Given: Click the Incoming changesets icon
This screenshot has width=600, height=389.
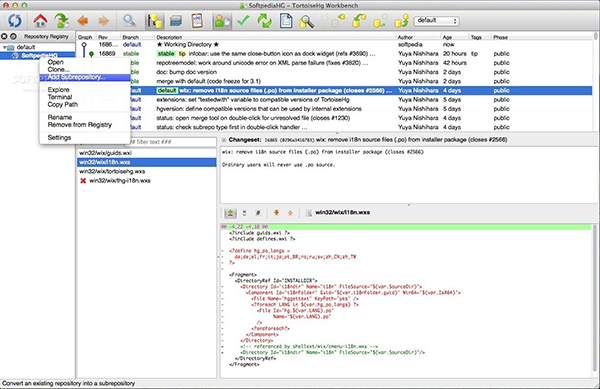Looking at the screenshot, I should 338,21.
